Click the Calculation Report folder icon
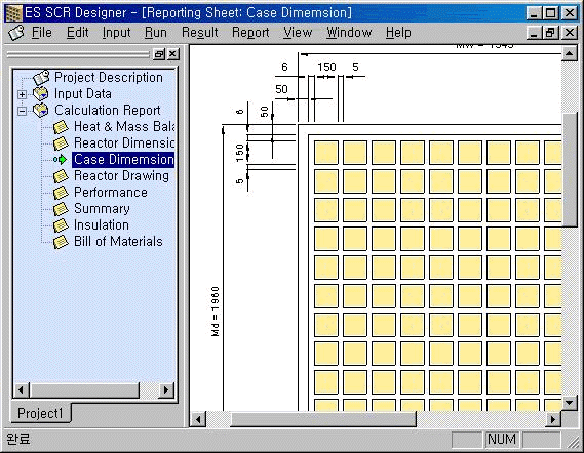 click(41, 110)
